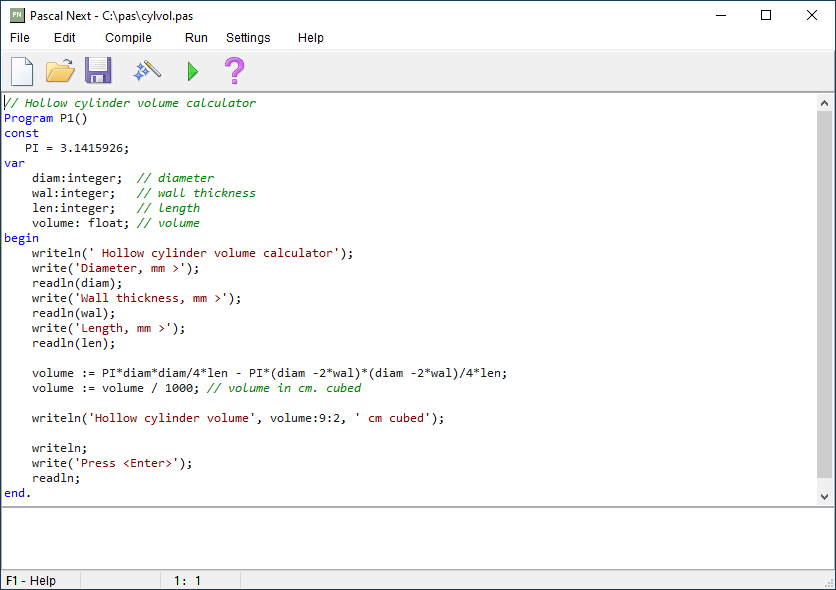Open a file using the folder icon
This screenshot has height=590, width=836.
click(x=60, y=71)
